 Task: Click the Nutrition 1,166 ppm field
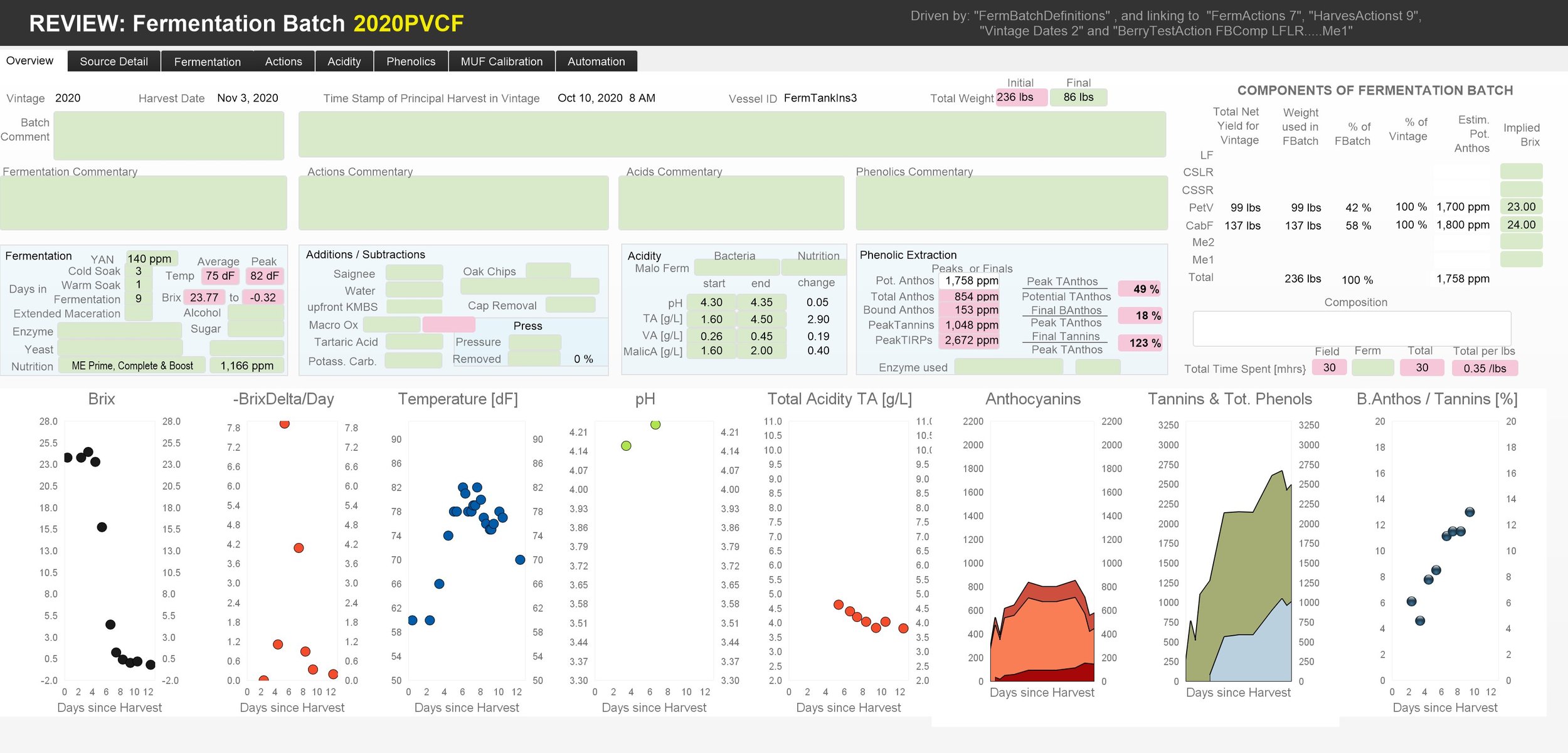pos(247,366)
